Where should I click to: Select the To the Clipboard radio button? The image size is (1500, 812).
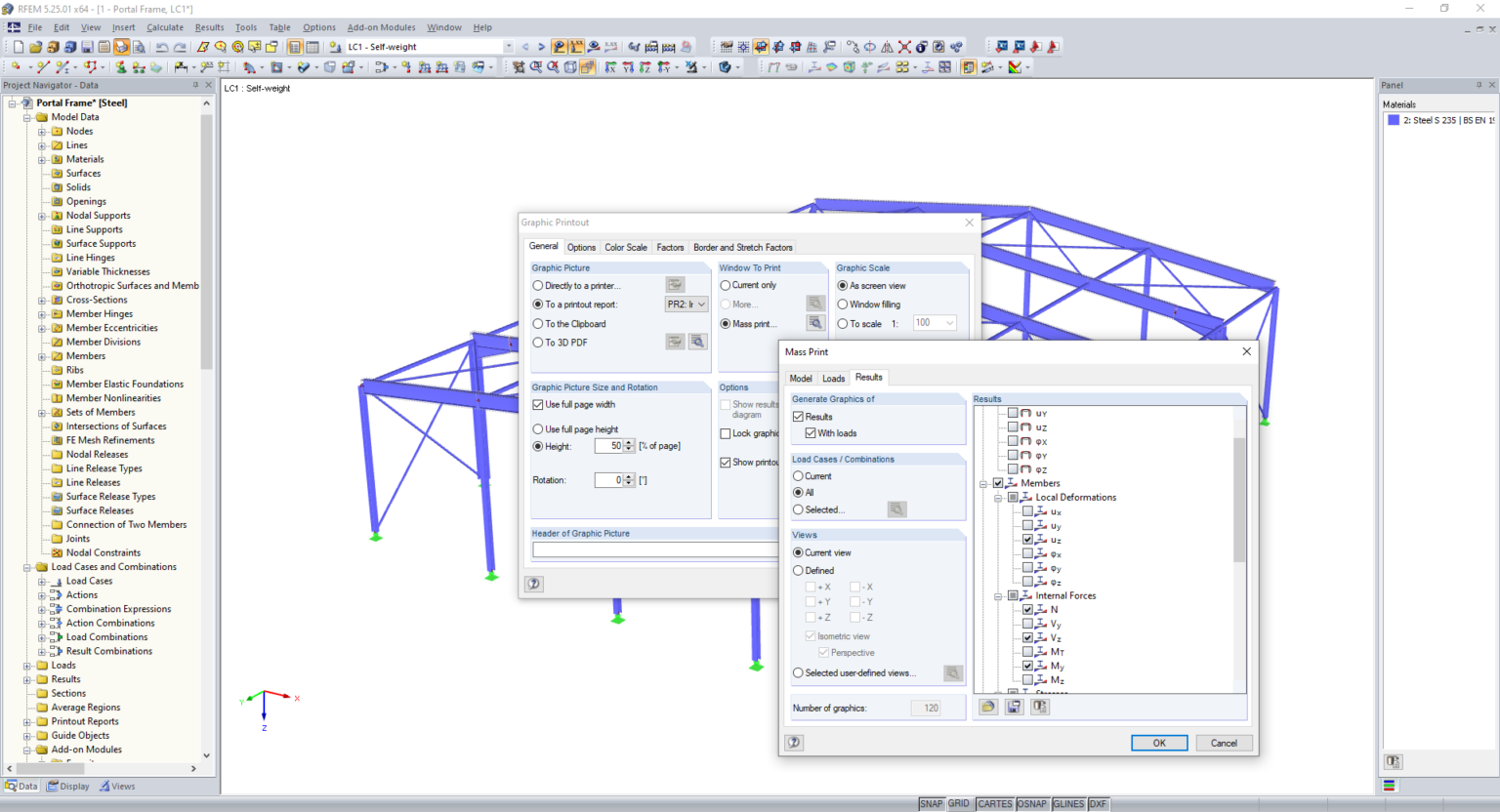(x=538, y=323)
